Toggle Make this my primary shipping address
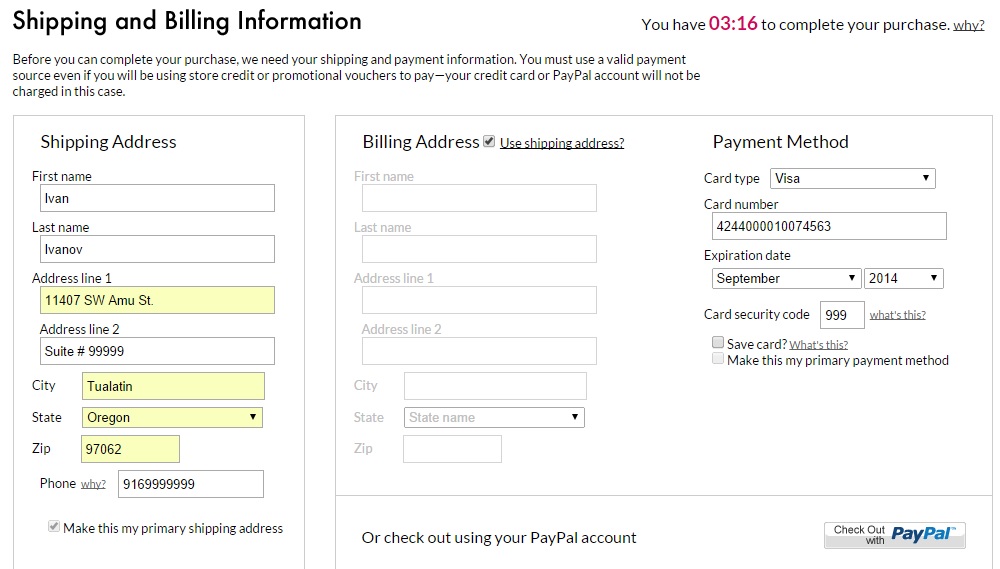The width and height of the screenshot is (1000, 569). tap(53, 527)
